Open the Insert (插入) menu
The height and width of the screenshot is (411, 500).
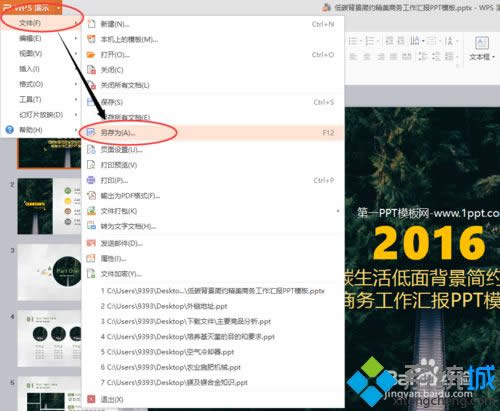[40, 69]
